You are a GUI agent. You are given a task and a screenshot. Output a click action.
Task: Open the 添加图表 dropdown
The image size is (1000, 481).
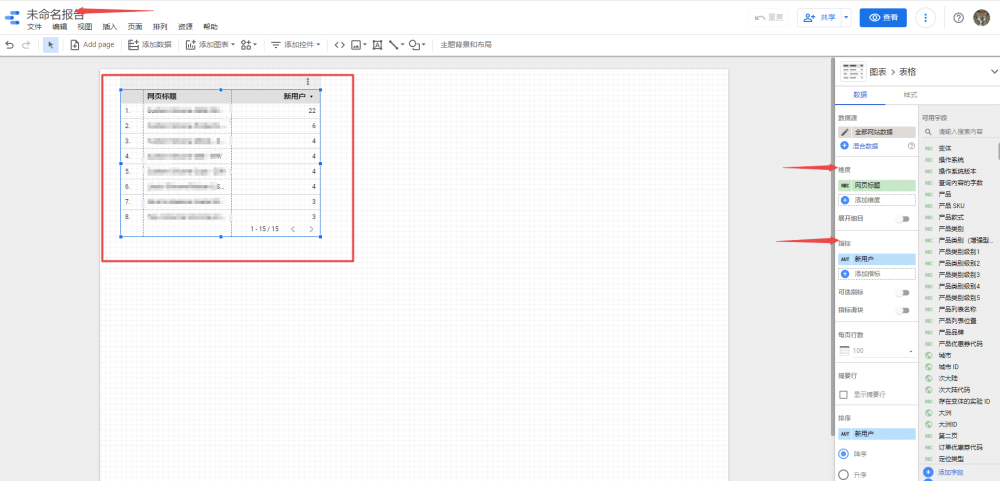coord(208,45)
